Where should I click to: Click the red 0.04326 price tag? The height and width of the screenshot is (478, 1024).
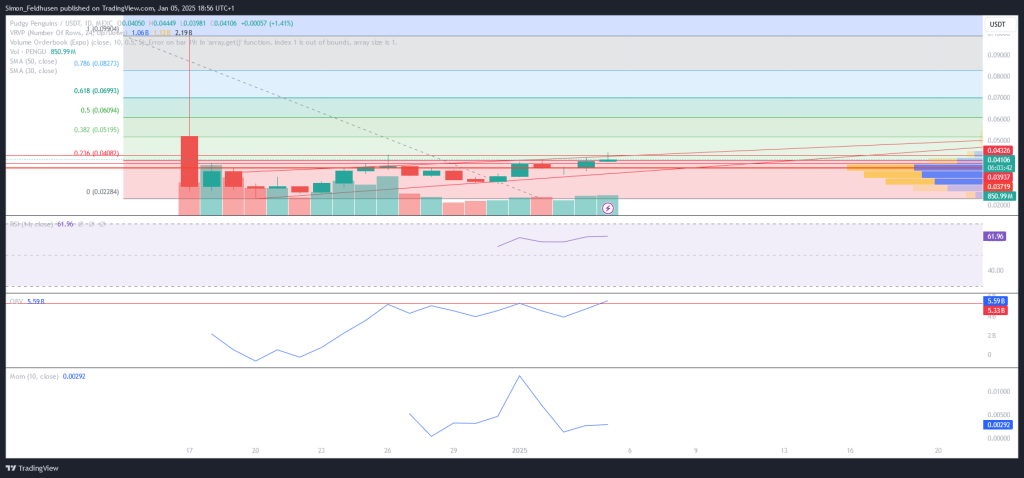coord(999,150)
